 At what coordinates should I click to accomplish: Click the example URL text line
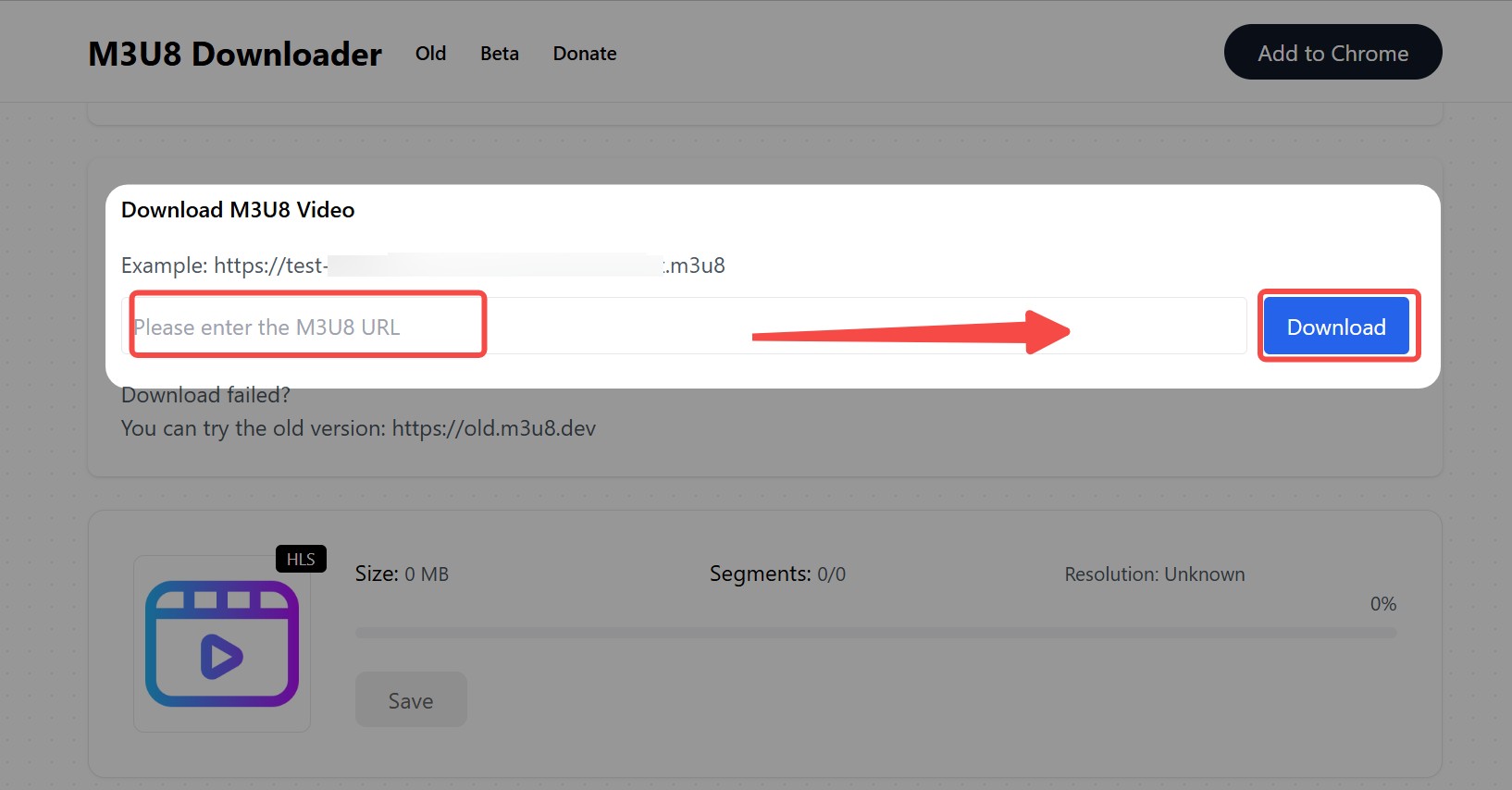(423, 265)
